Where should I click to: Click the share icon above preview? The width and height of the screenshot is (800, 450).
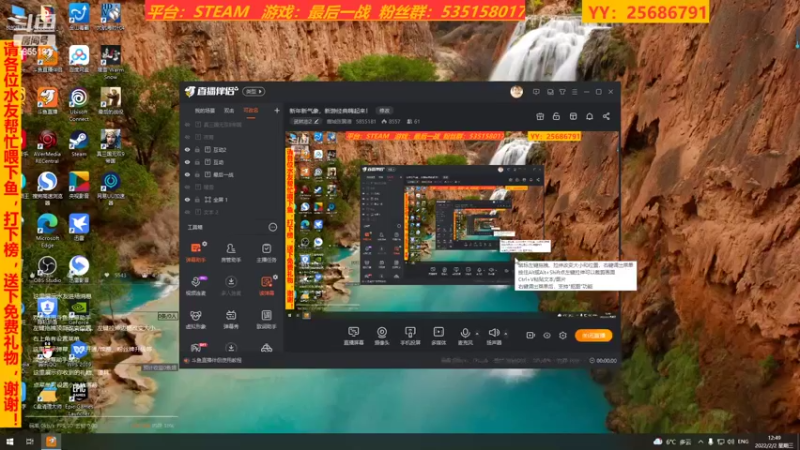606,116
